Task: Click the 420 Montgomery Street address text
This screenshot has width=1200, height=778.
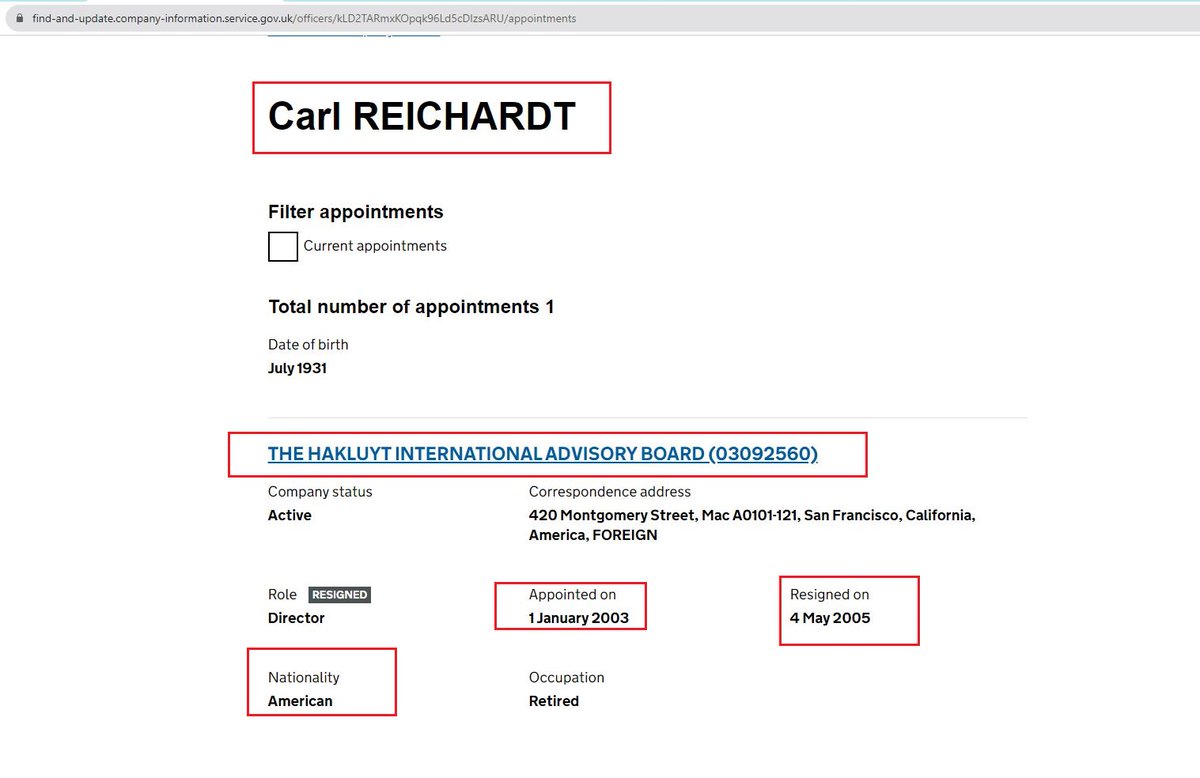Action: (752, 525)
